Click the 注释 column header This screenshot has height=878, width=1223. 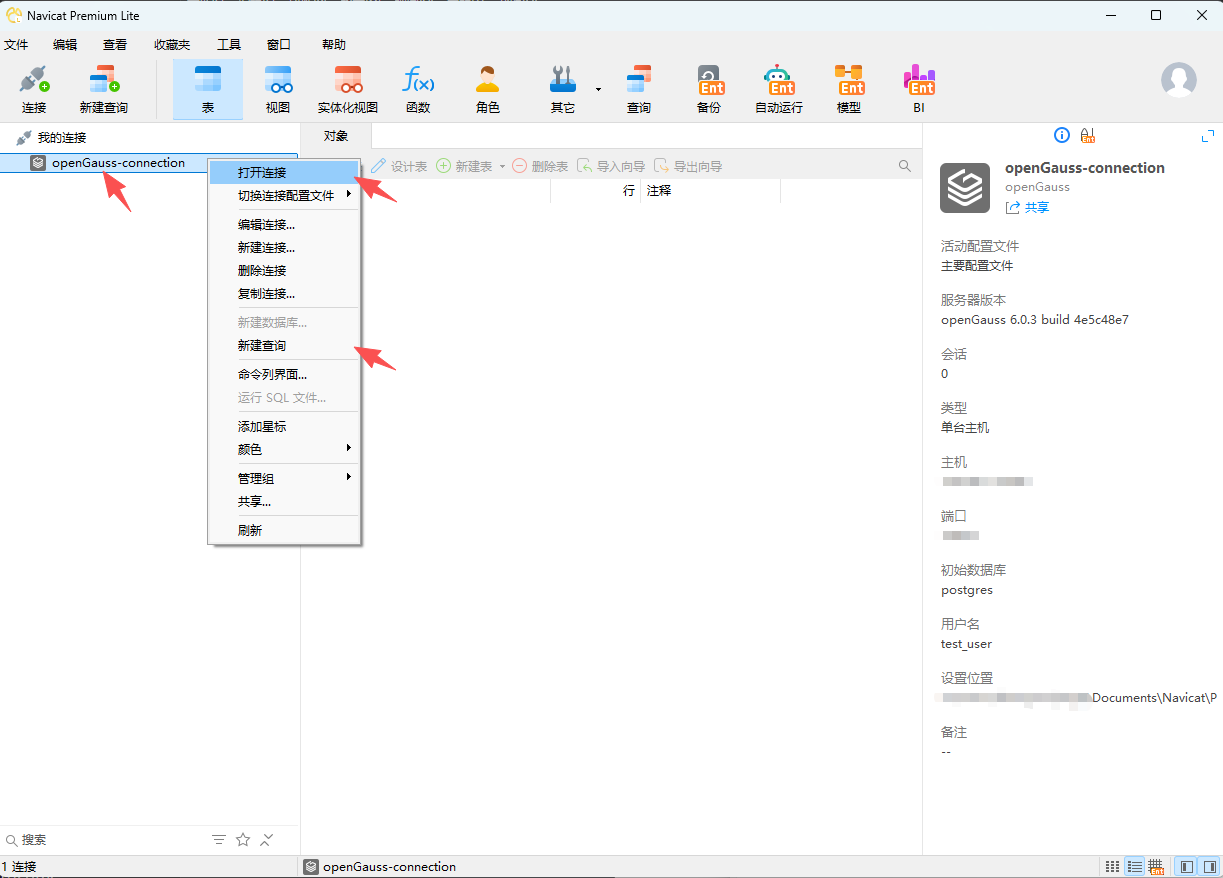point(659,191)
